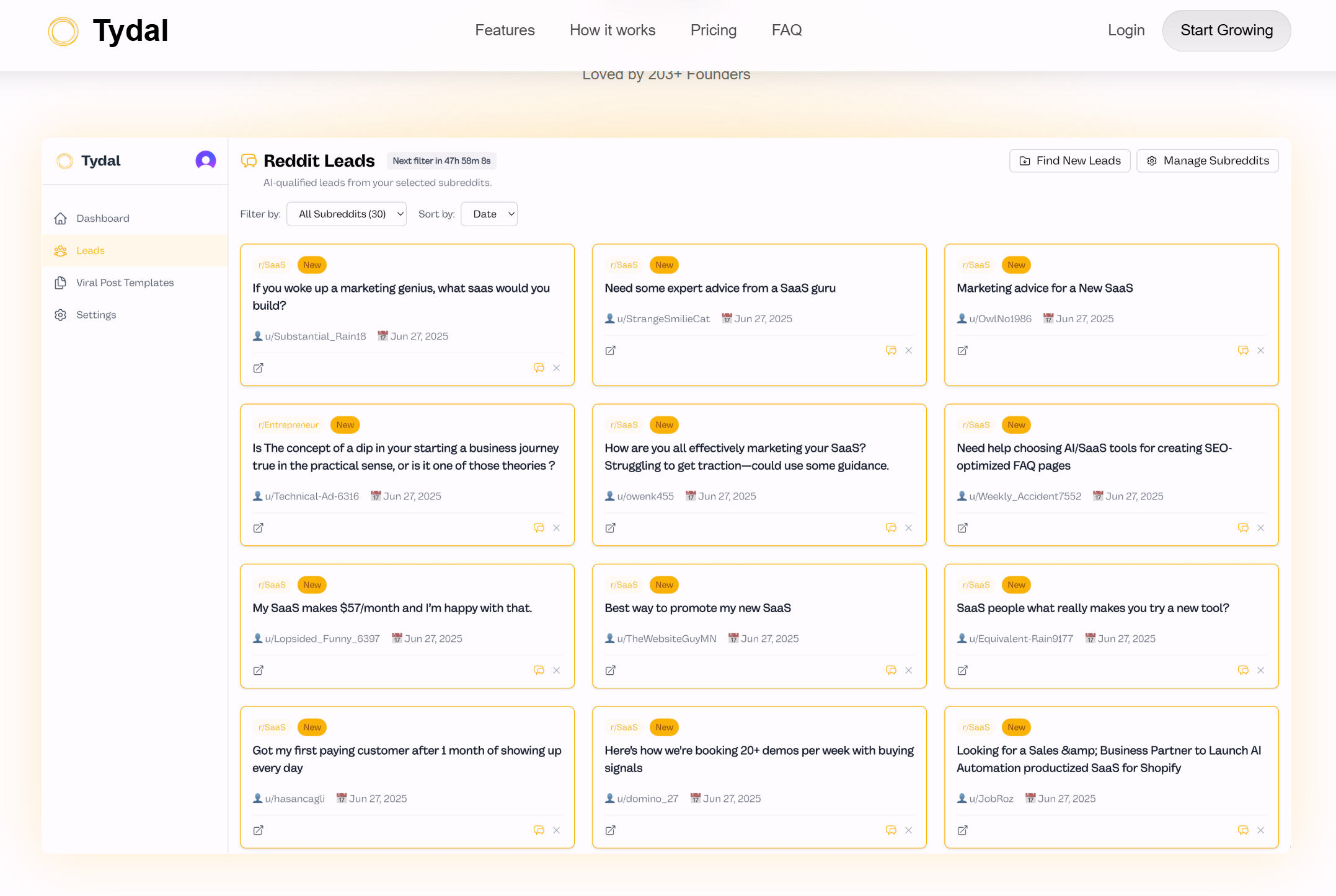Click reply chat icon on 'Marketing advice for a New SaaS'
This screenshot has width=1336, height=896.
click(1243, 351)
